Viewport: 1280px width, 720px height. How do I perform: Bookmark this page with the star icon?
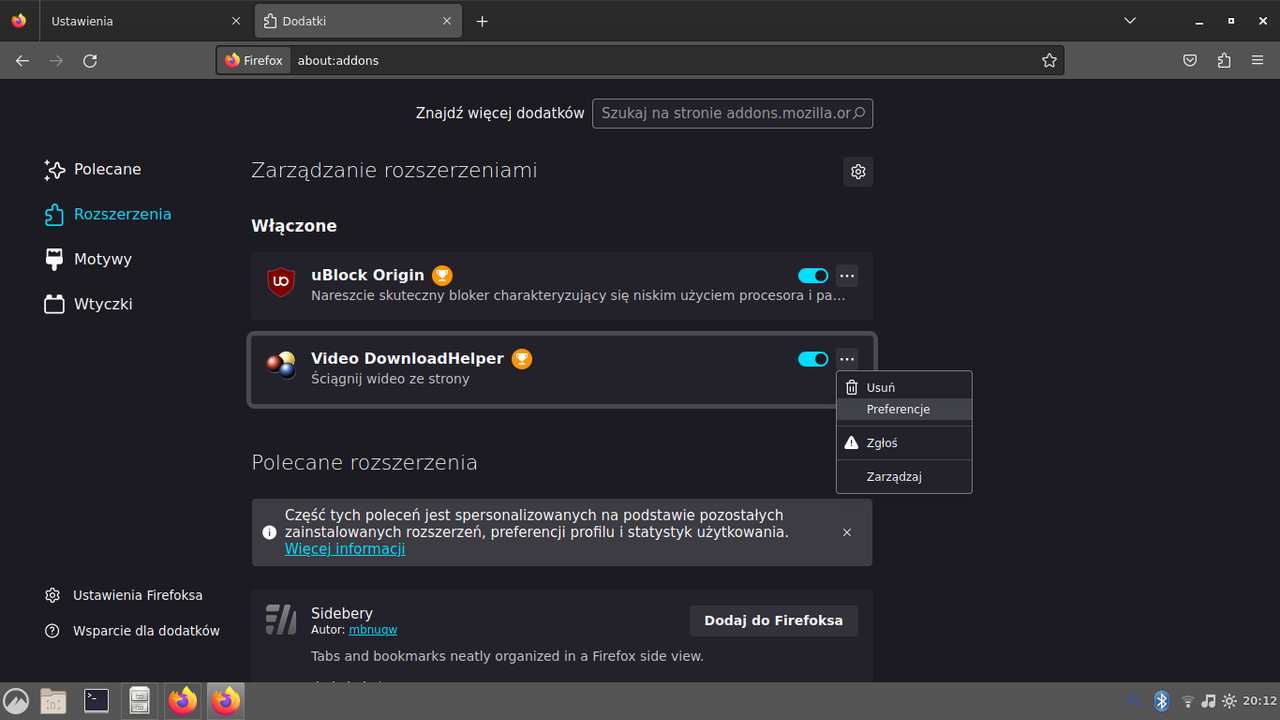click(x=1049, y=61)
